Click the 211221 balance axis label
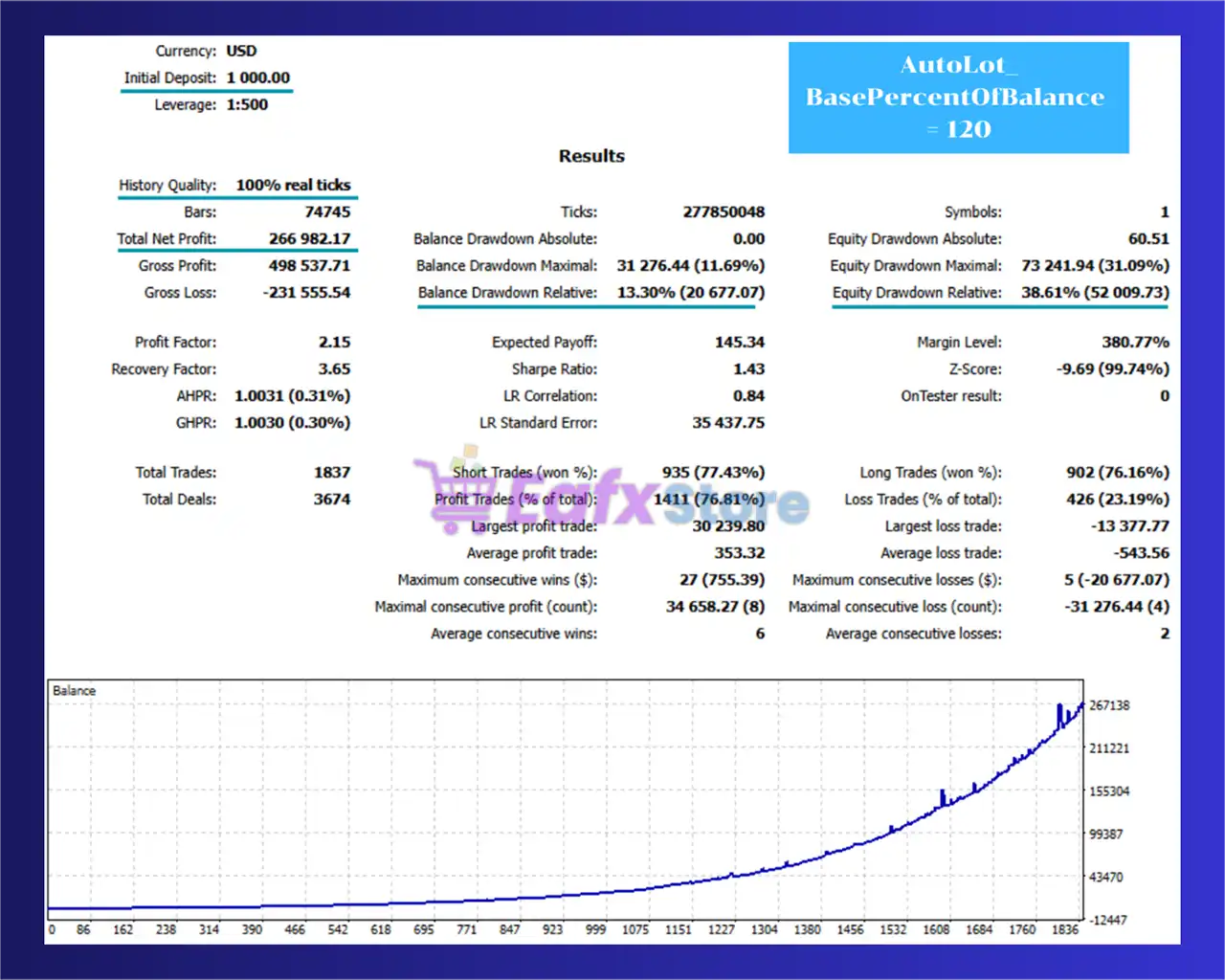The image size is (1225, 980). [1109, 748]
